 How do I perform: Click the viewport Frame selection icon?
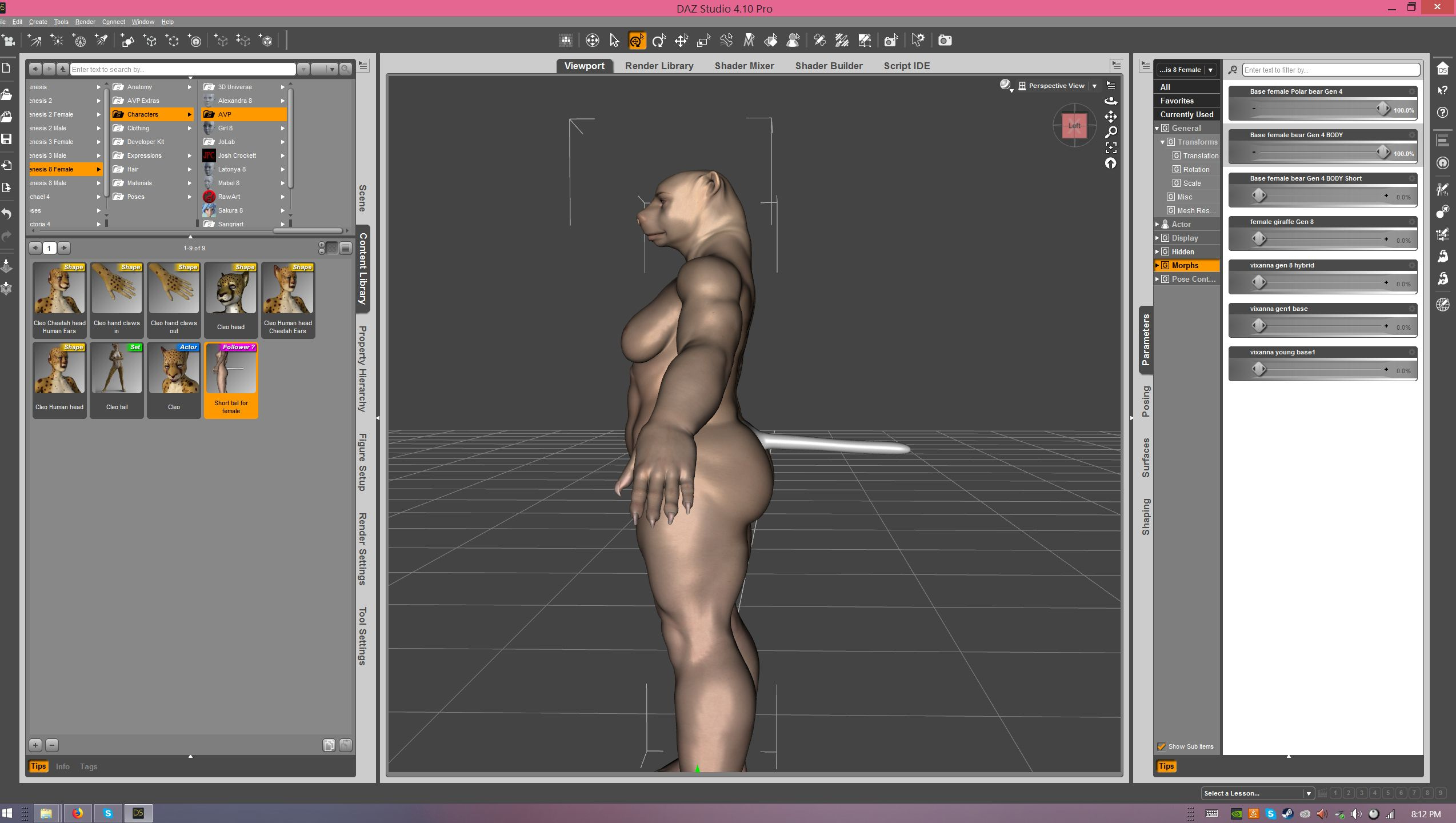tap(1111, 148)
